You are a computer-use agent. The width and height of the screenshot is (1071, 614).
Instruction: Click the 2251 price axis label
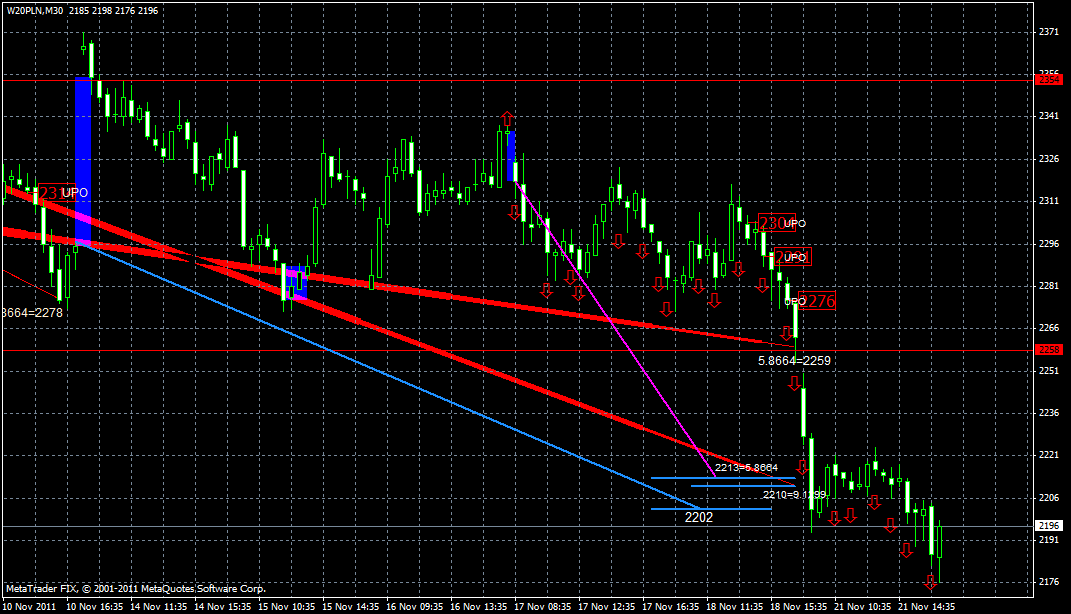[1048, 370]
